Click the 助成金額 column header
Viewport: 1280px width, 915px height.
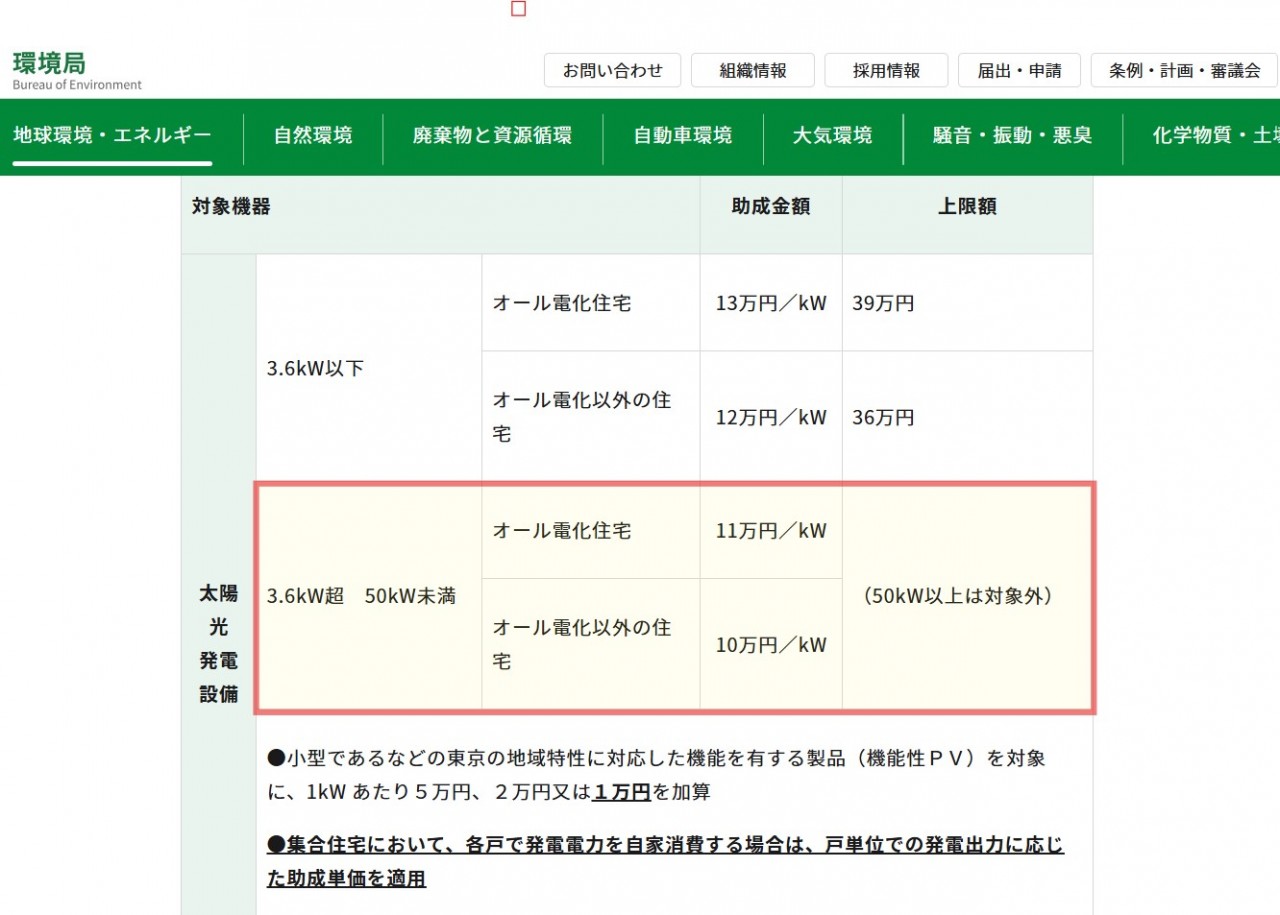[770, 207]
